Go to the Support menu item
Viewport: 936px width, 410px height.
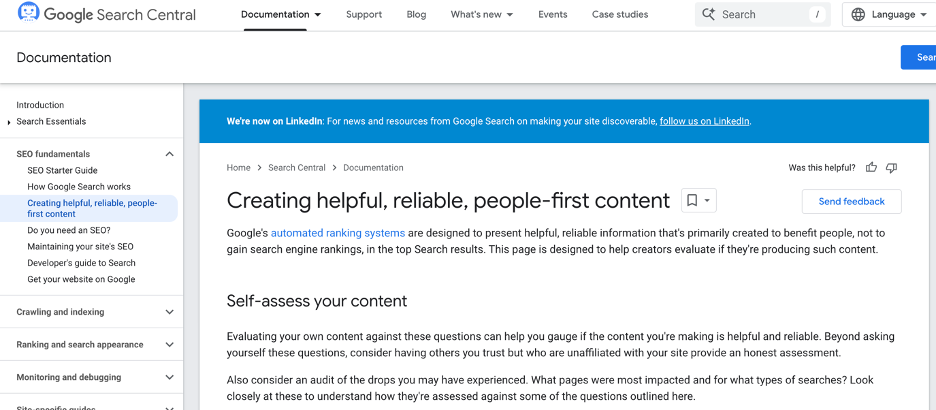point(364,15)
